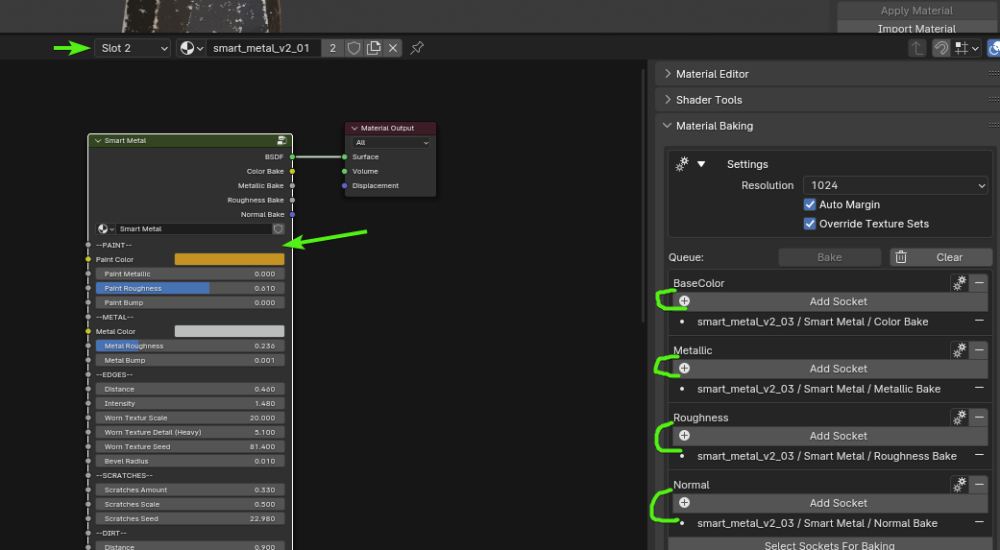Duplicate material smart_metal_v2_01 with new-material icon
This screenshot has width=1000, height=550.
pos(374,48)
